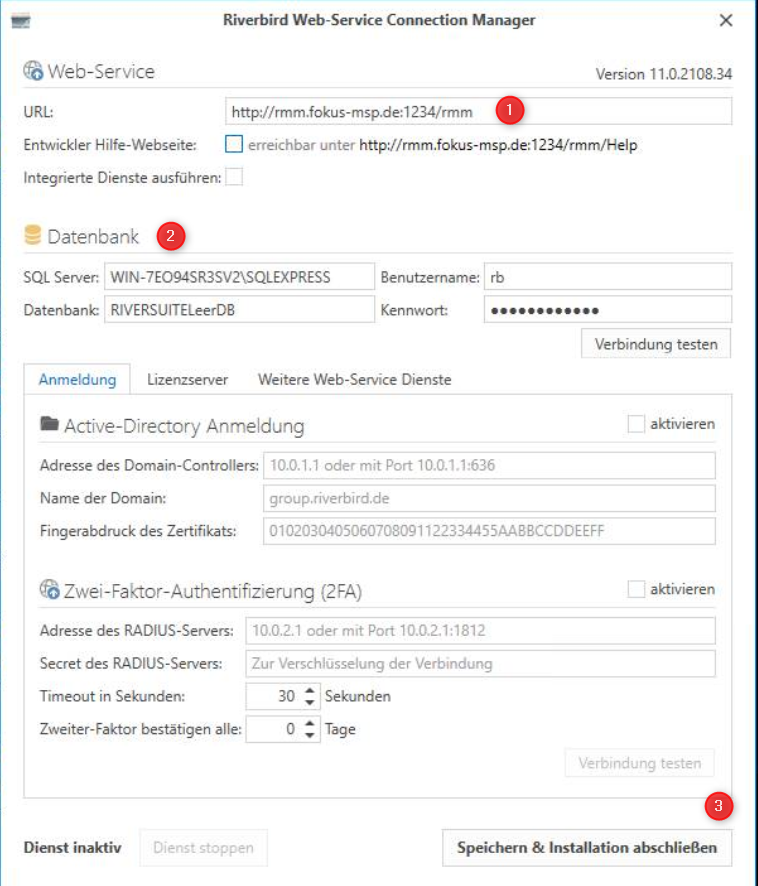This screenshot has height=886, width=758.
Task: Click Name der Domain field
Action: click(490, 498)
